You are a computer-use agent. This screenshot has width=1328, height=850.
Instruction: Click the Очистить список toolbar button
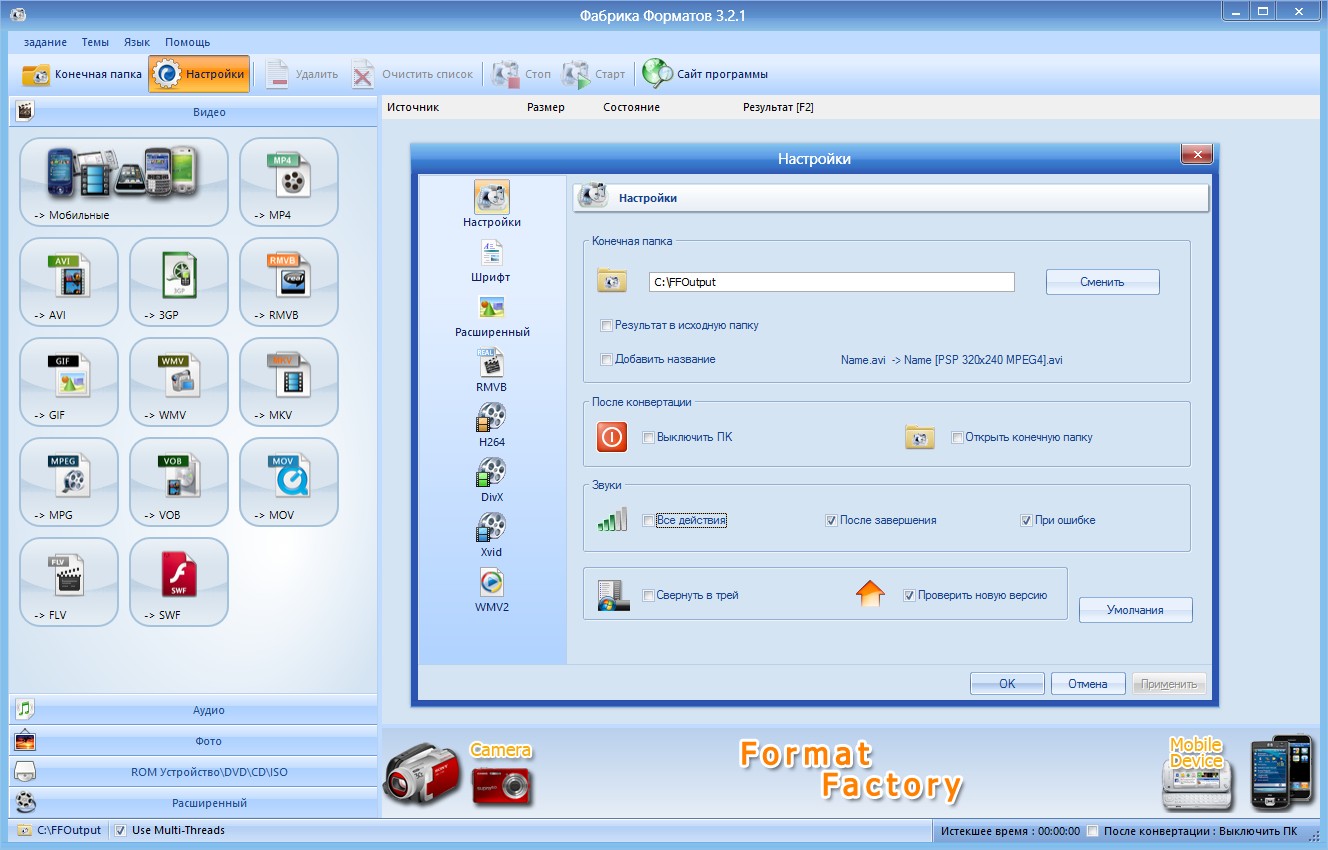(412, 74)
